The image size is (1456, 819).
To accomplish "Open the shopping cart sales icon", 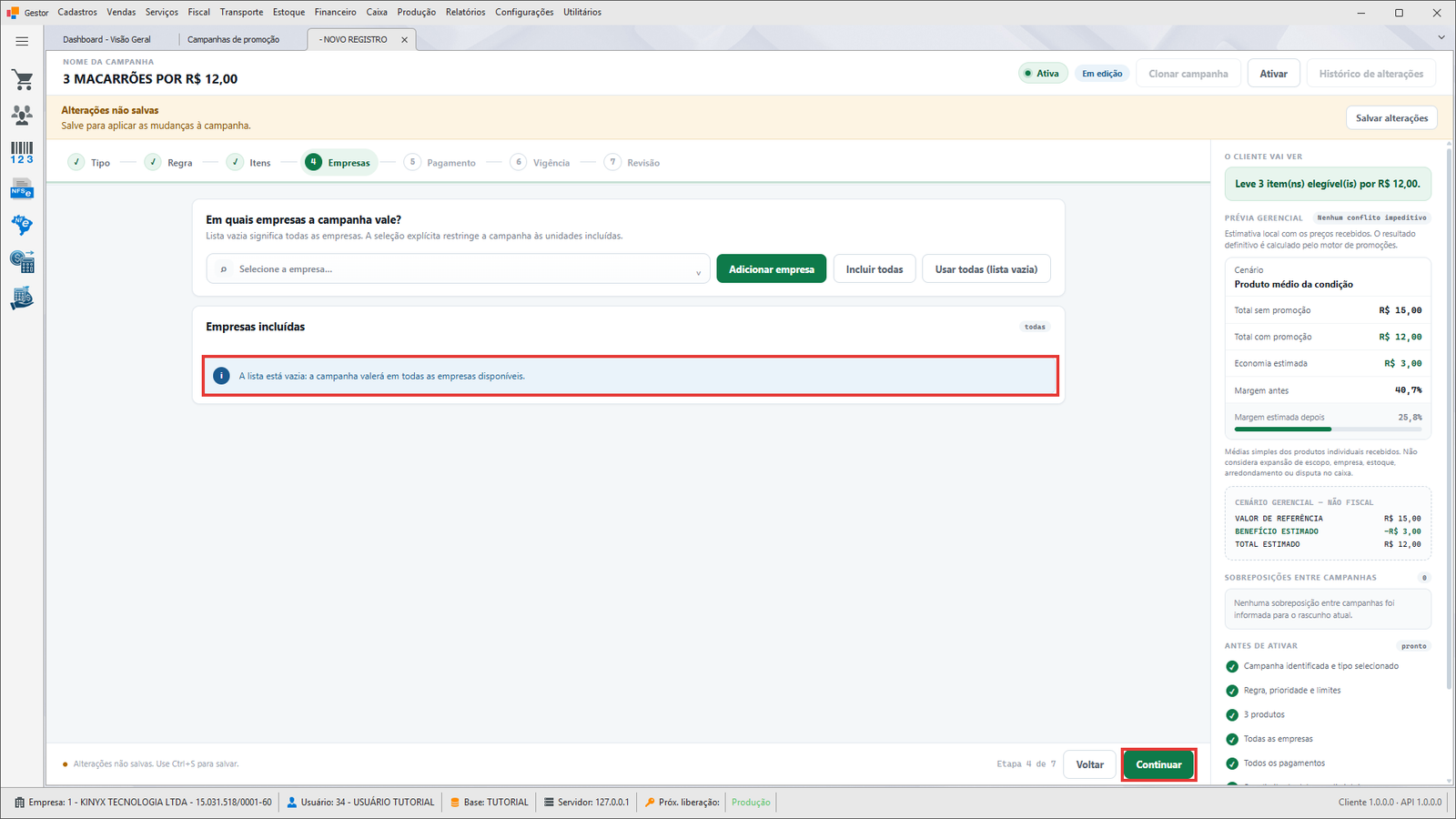I will point(22,80).
